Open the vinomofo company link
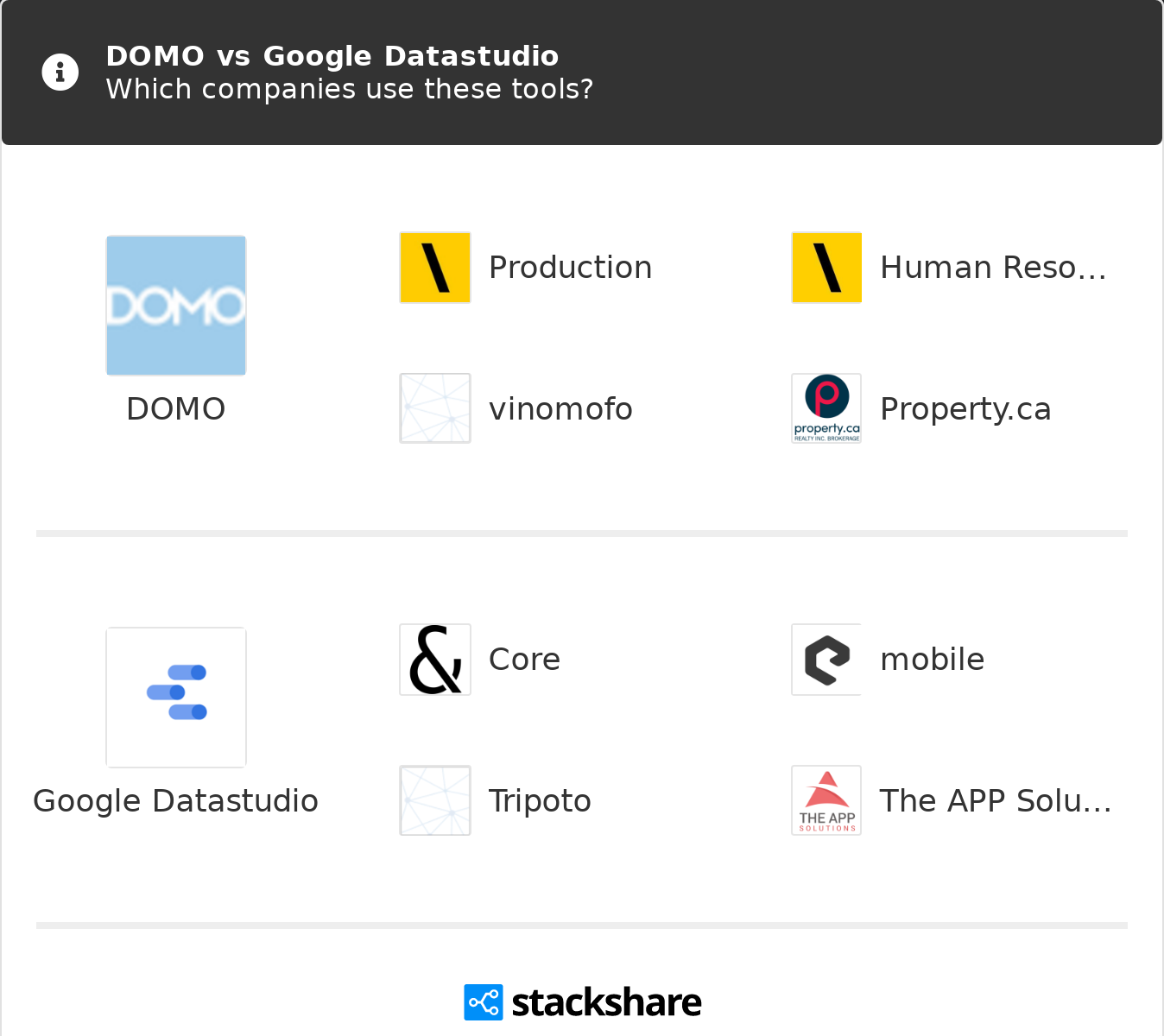This screenshot has width=1164, height=1036. pos(560,409)
